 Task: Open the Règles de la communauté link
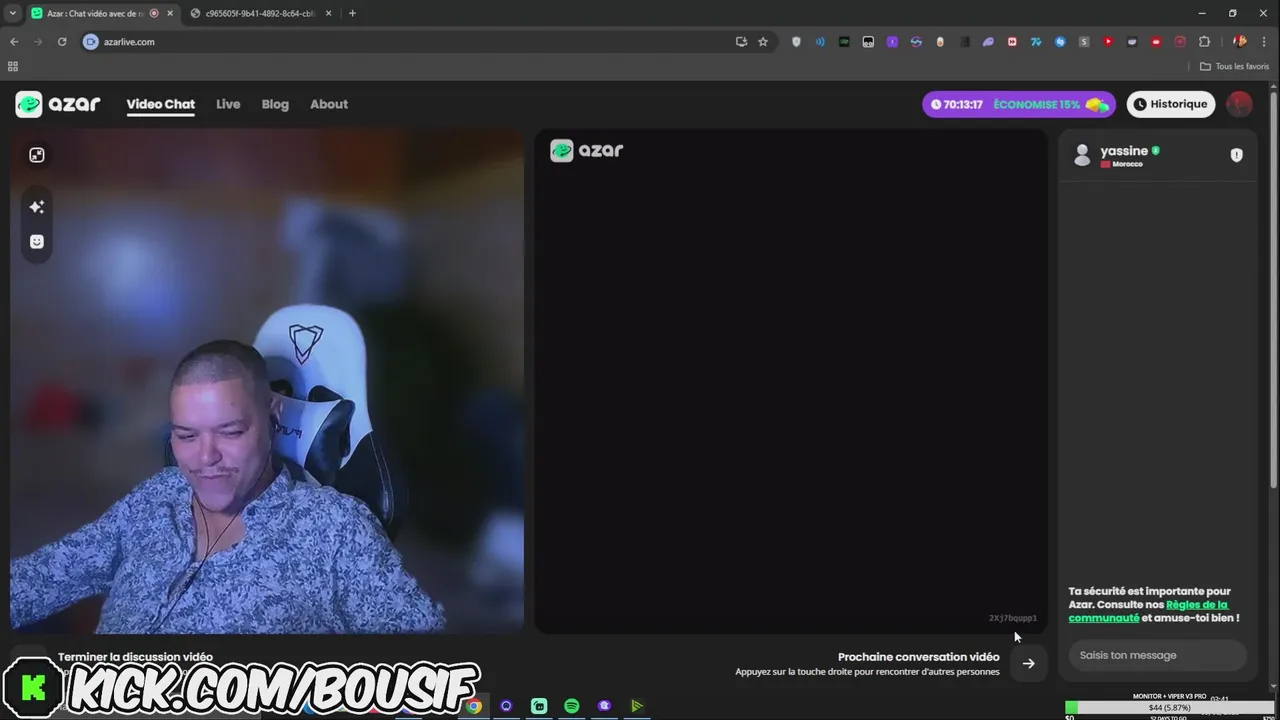point(1148,611)
